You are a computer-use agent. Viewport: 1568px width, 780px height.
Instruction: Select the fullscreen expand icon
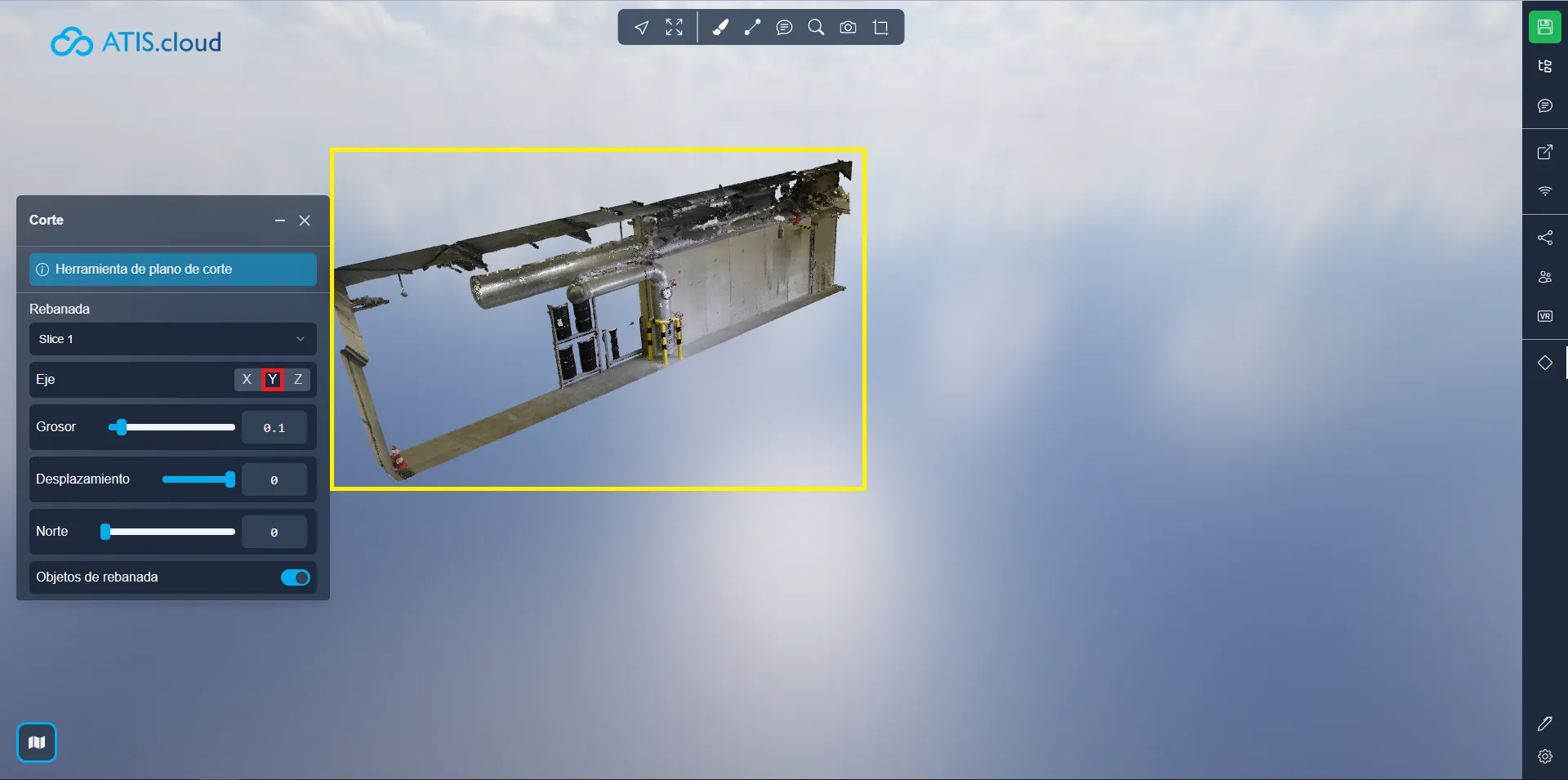pos(674,28)
